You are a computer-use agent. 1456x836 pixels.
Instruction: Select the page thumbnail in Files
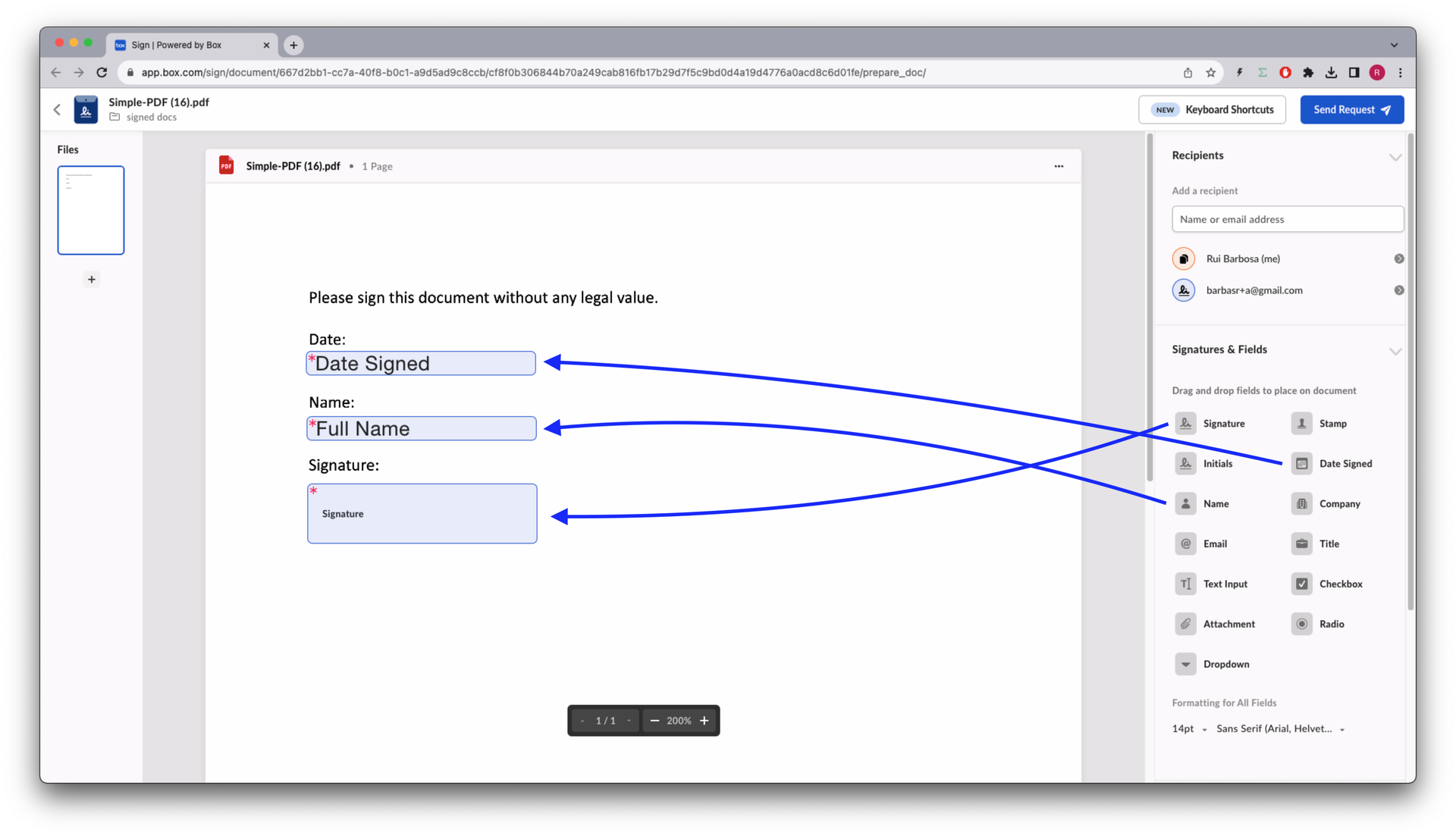tap(91, 210)
